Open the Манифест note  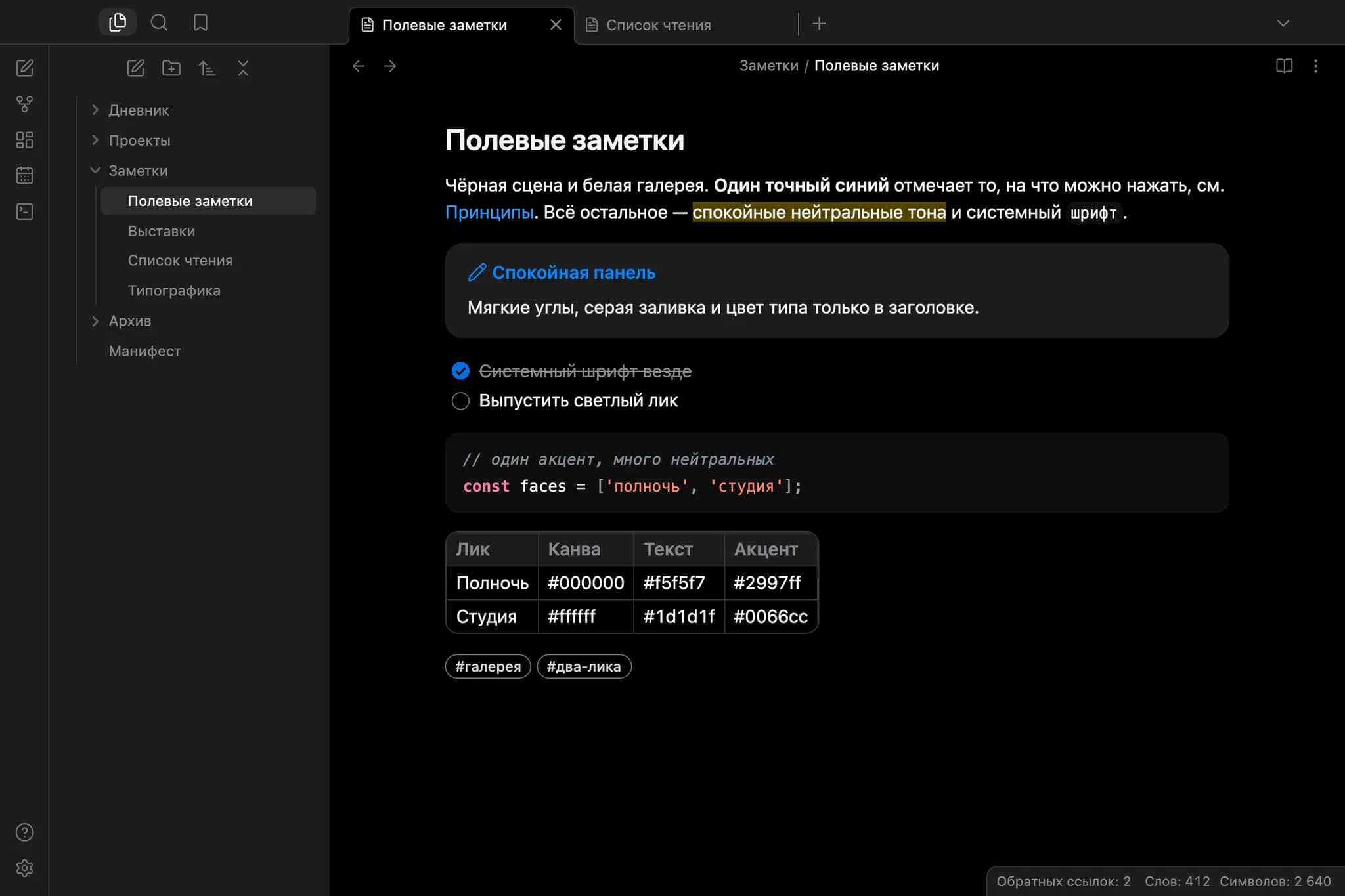(144, 351)
